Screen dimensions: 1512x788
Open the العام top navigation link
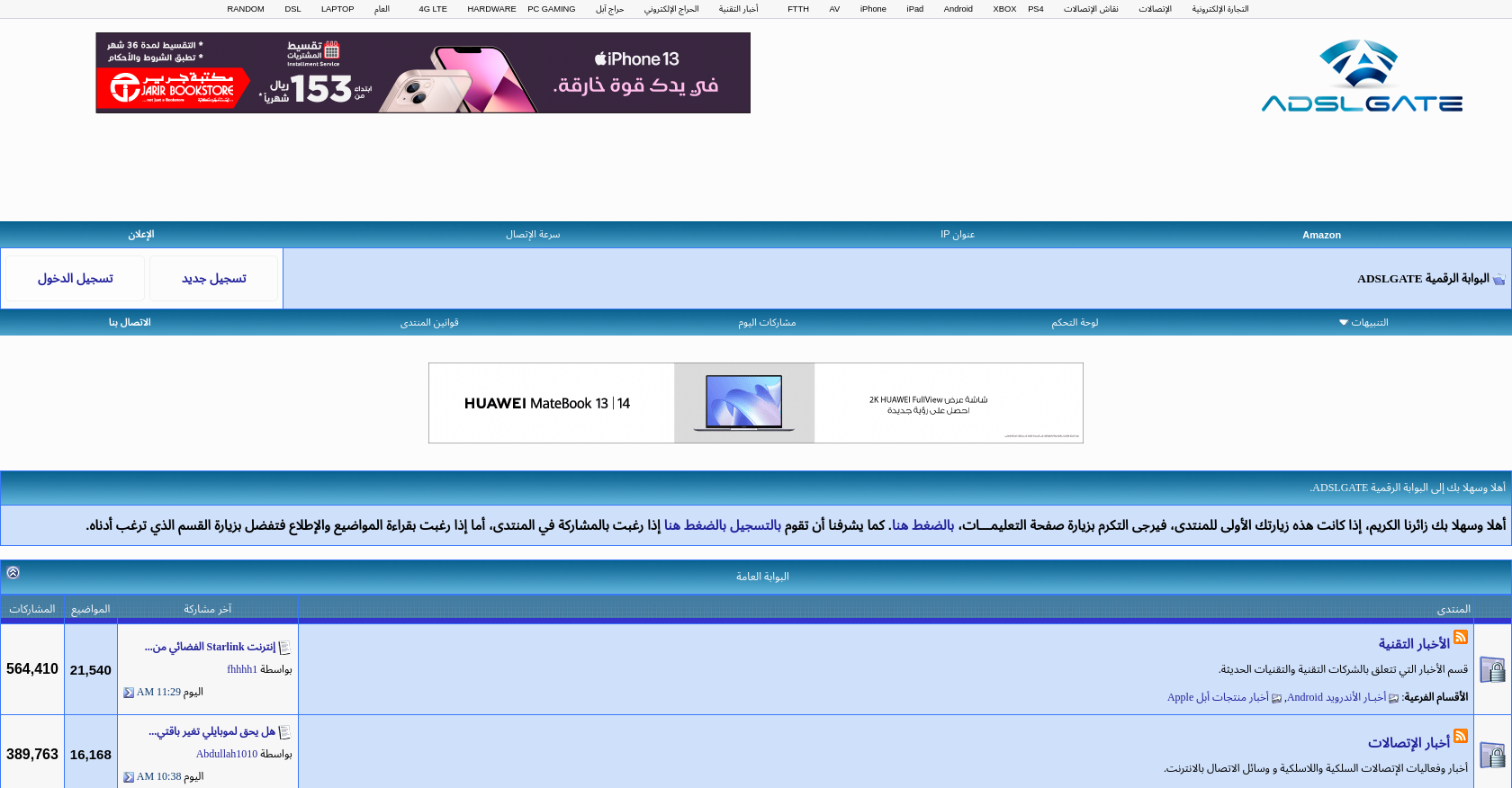(382, 9)
